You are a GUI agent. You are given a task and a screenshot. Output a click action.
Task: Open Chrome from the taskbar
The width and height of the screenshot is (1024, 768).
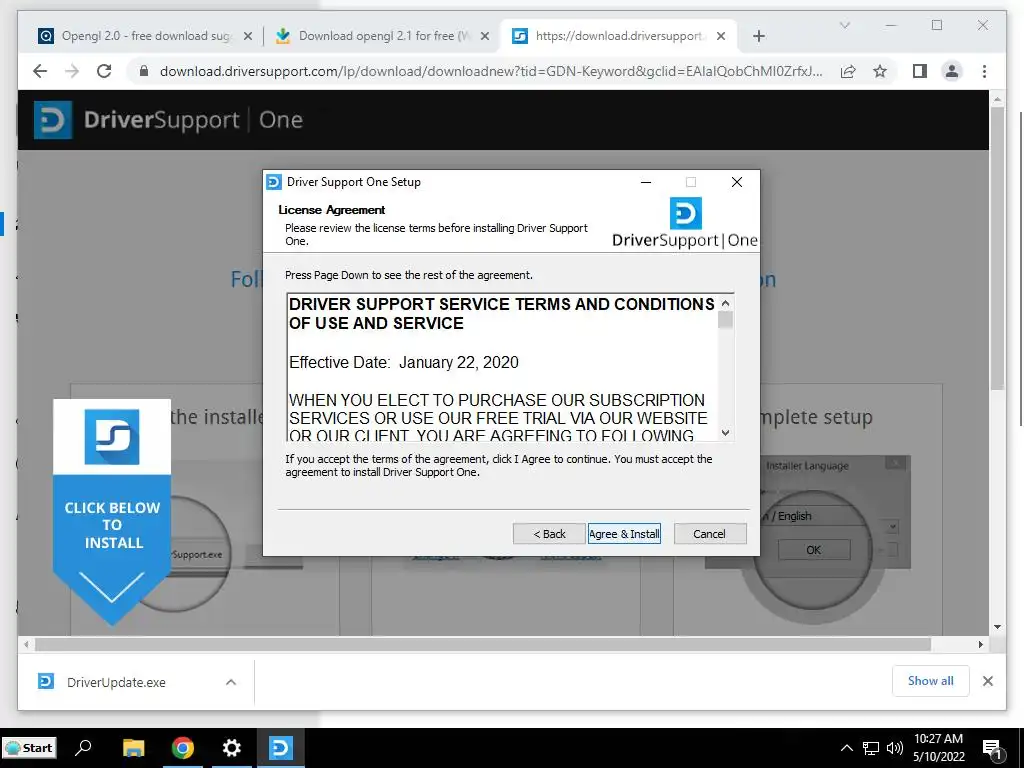click(183, 748)
